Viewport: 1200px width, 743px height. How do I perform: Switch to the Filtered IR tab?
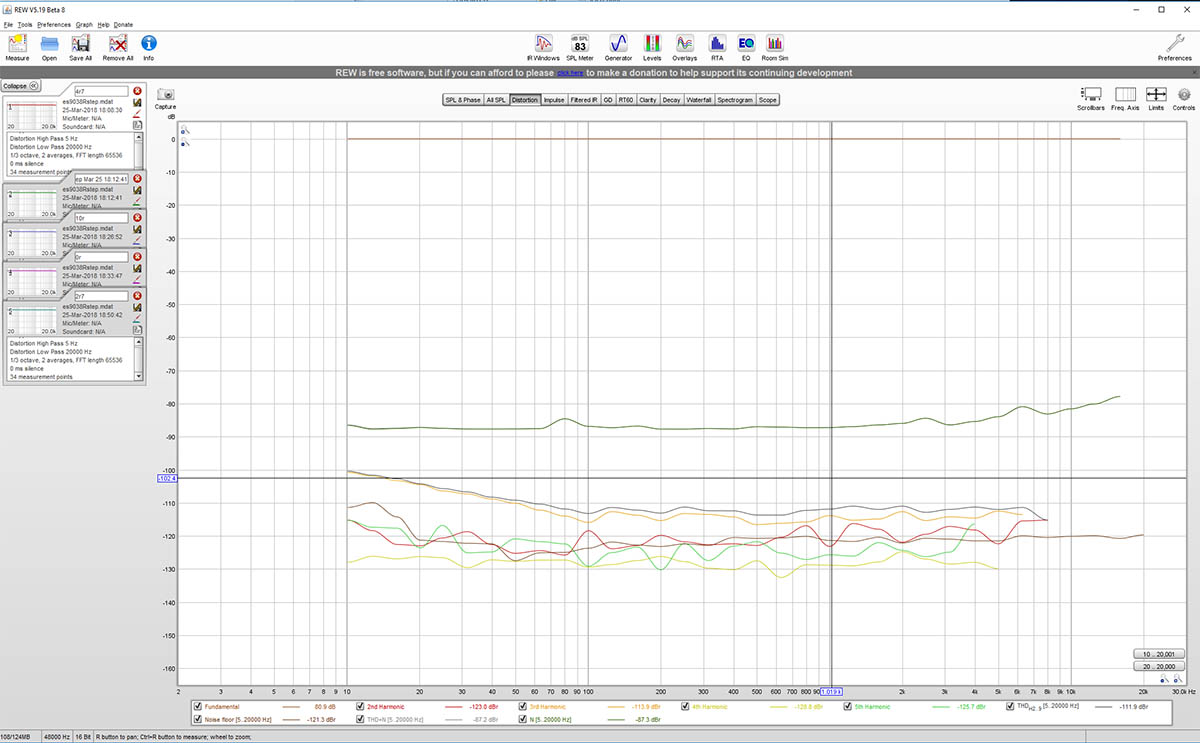click(x=584, y=100)
